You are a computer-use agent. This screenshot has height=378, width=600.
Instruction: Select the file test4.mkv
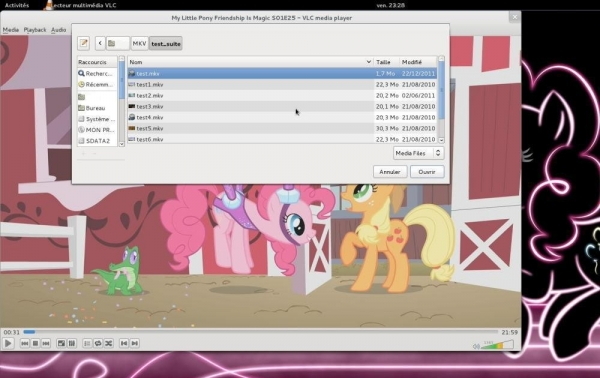pyautogui.click(x=282, y=117)
